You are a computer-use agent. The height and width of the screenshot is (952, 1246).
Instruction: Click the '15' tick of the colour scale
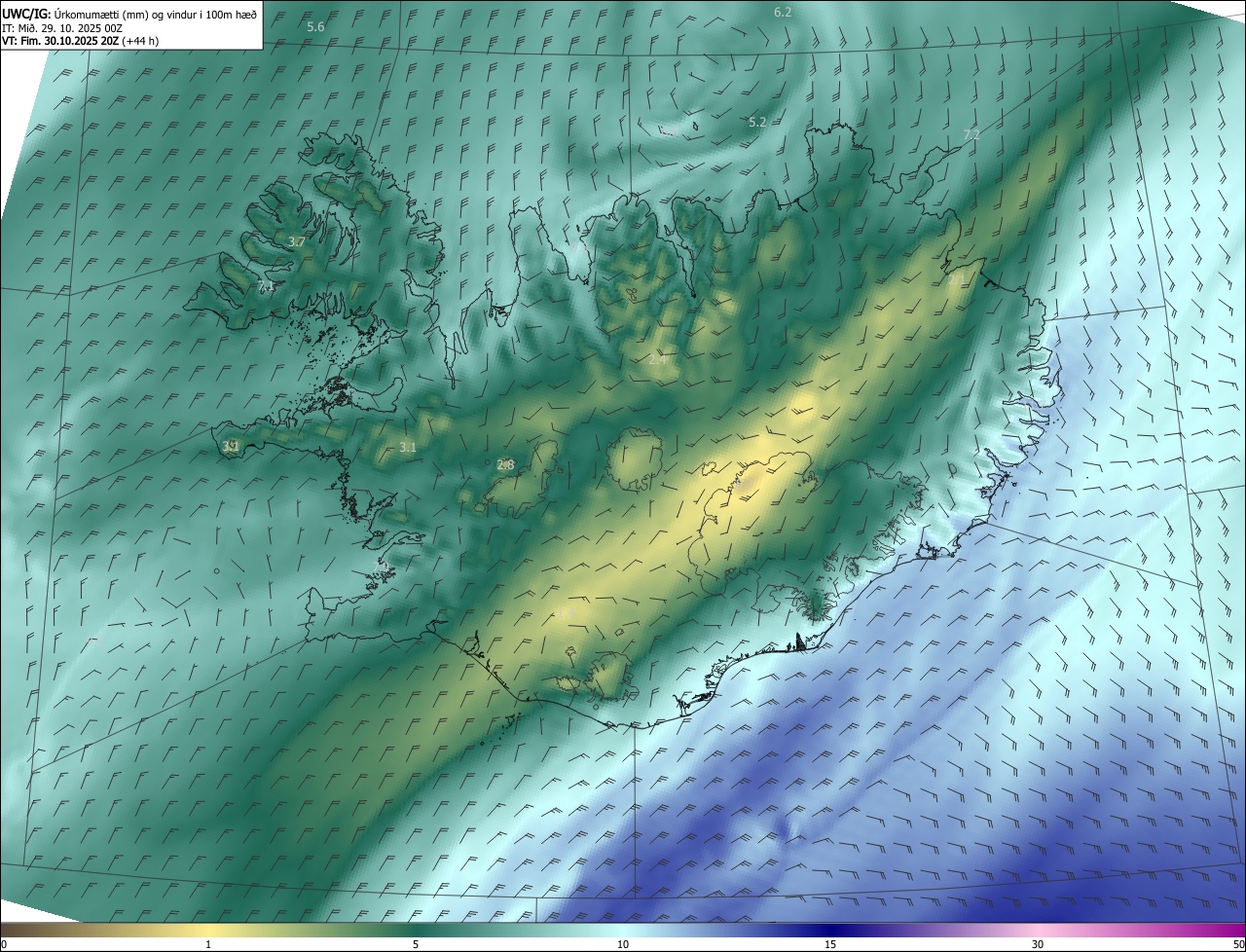coord(830,944)
